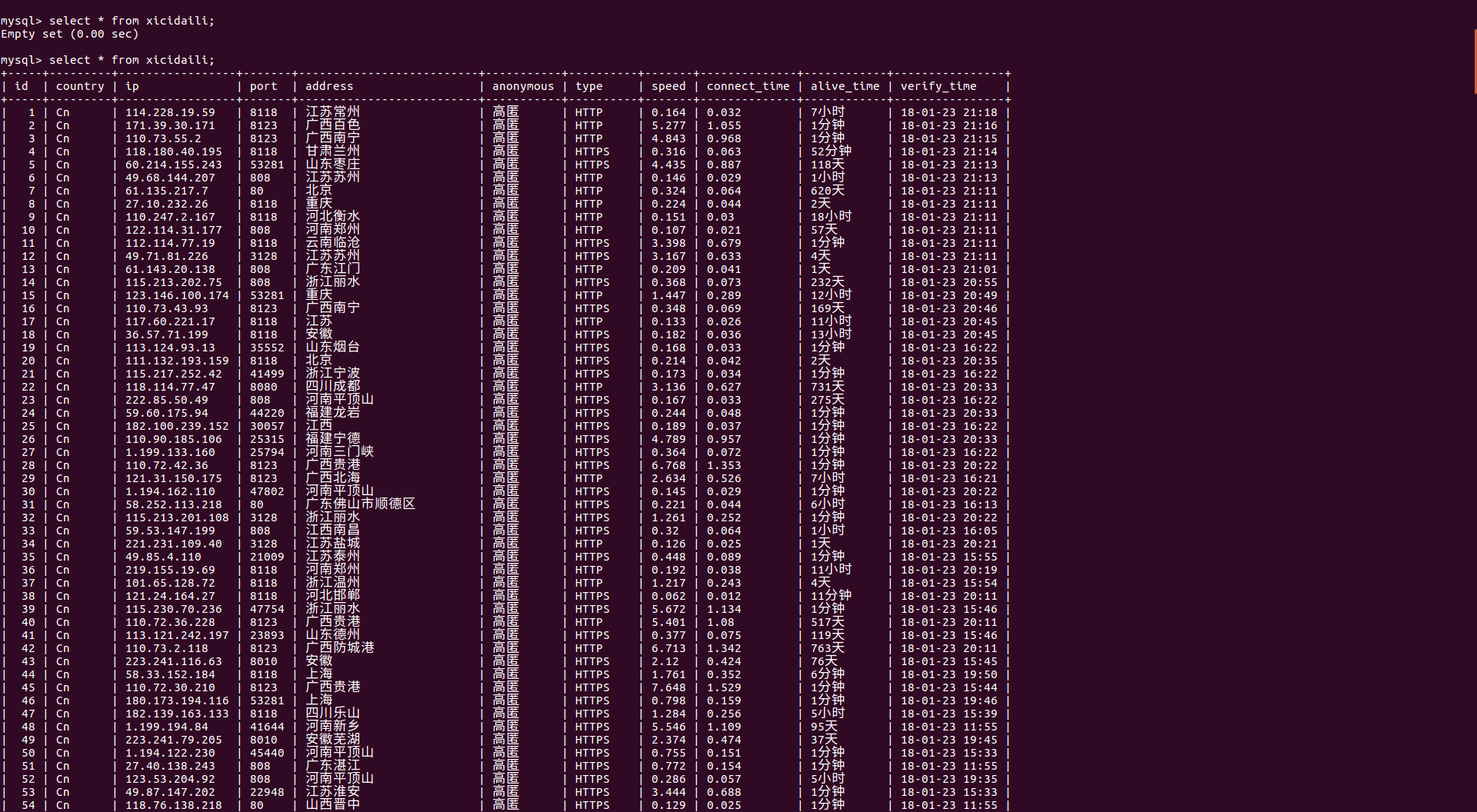Image resolution: width=1477 pixels, height=812 pixels.
Task: Click verify_time 18-01-23 21:16
Action: point(949,125)
